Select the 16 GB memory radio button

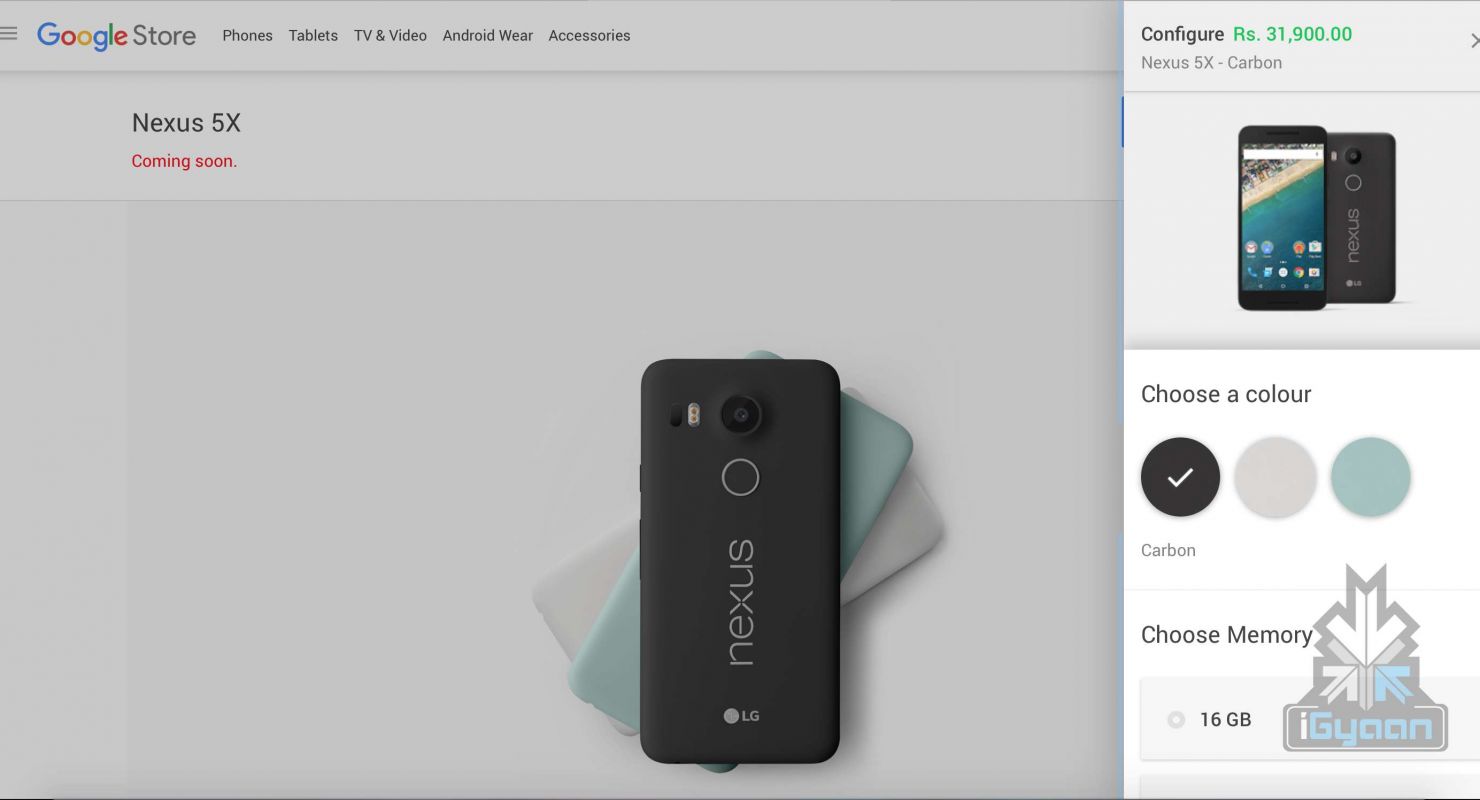tap(1176, 720)
